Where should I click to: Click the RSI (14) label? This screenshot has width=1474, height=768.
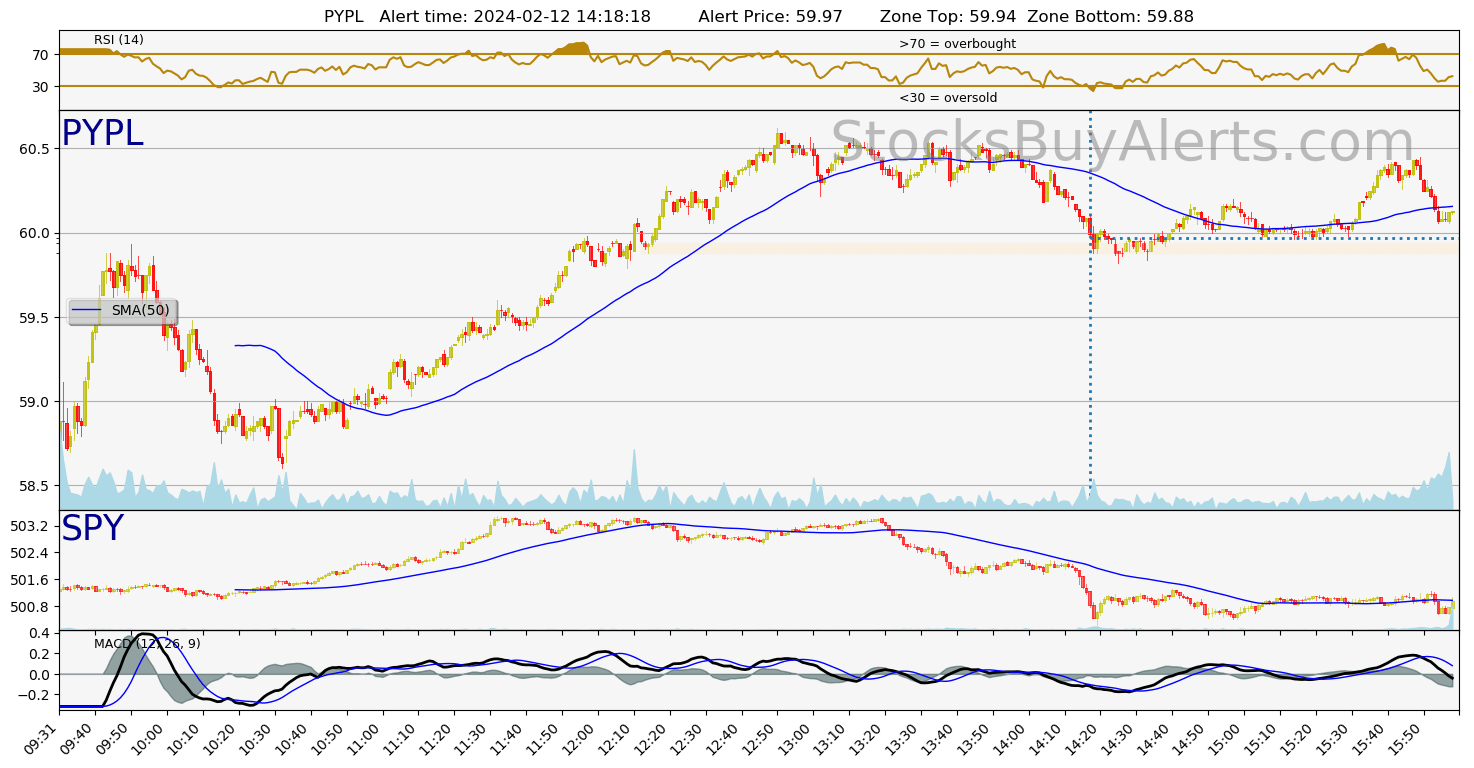tap(119, 40)
